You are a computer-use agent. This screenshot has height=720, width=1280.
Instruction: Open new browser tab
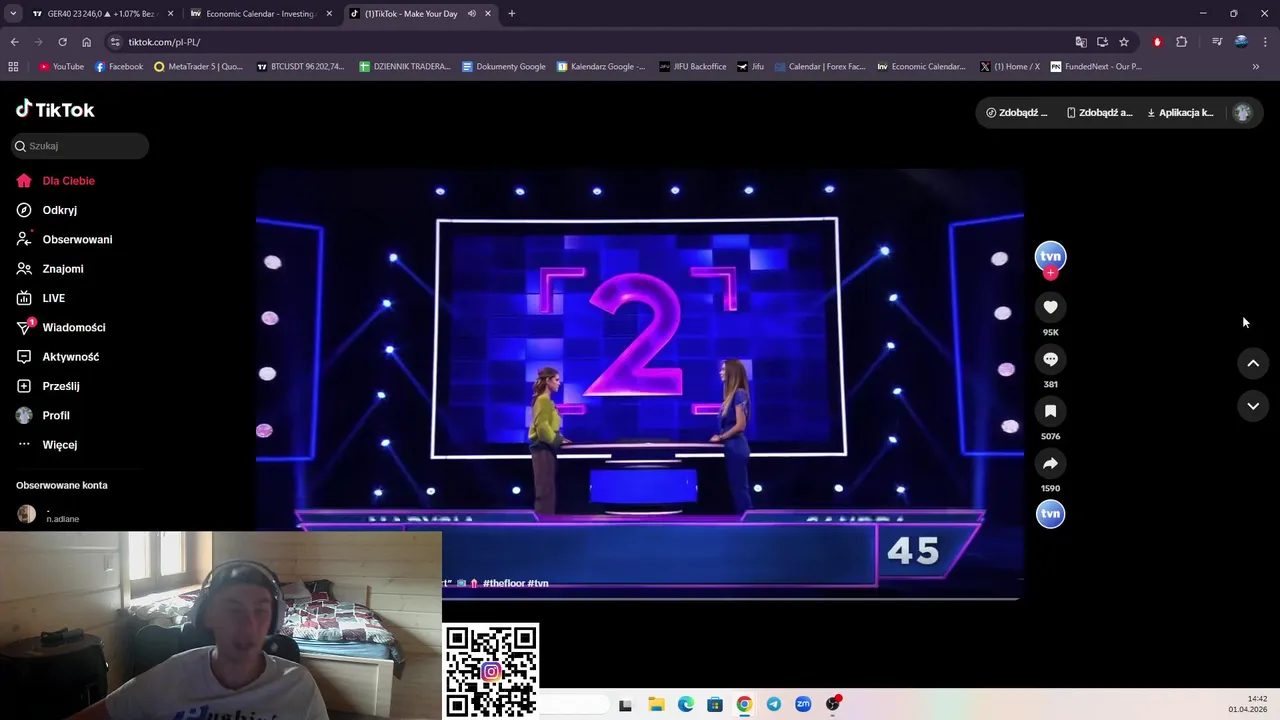(x=512, y=14)
